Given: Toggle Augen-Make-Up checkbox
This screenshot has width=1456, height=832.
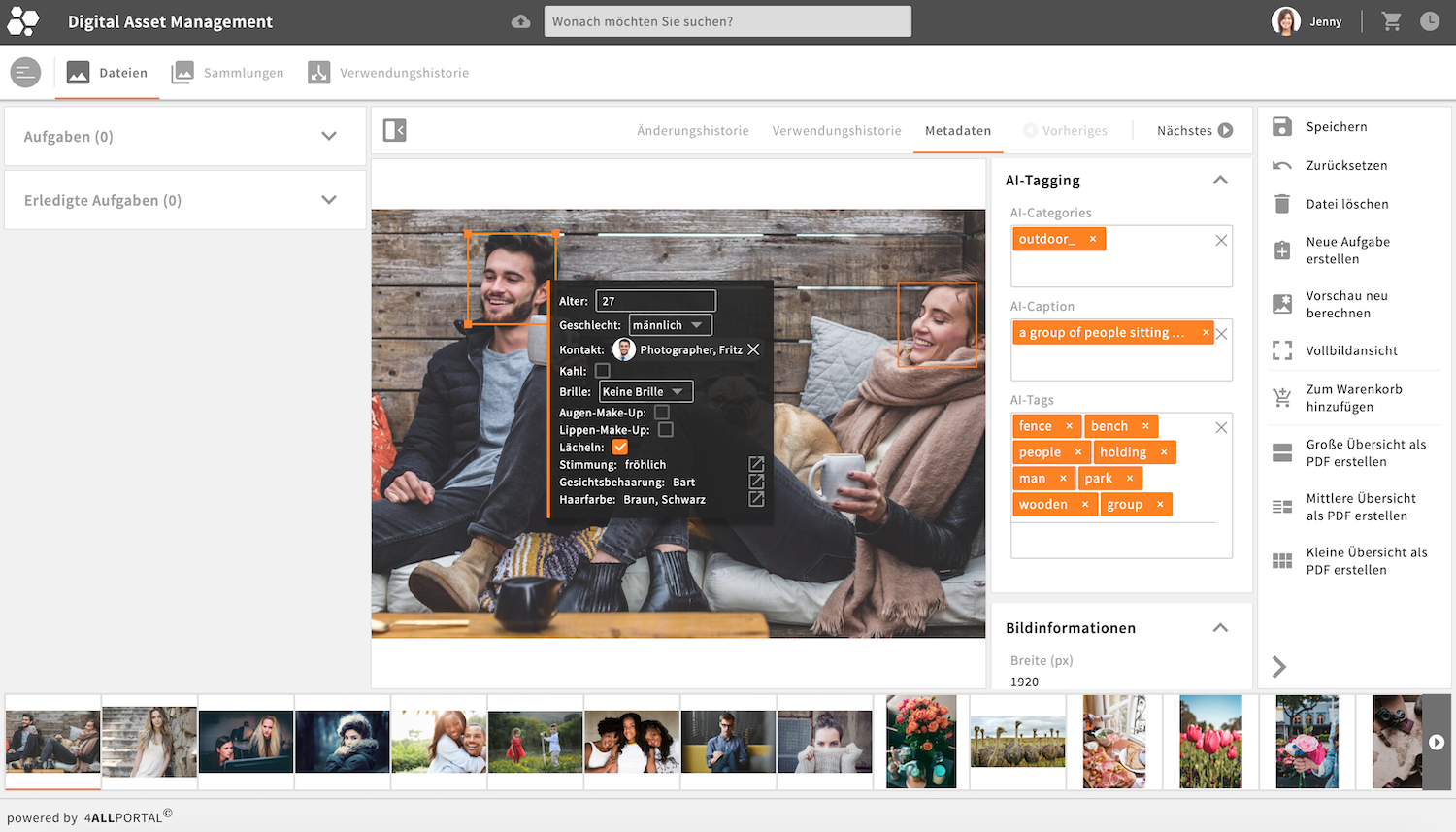Looking at the screenshot, I should pos(662,413).
